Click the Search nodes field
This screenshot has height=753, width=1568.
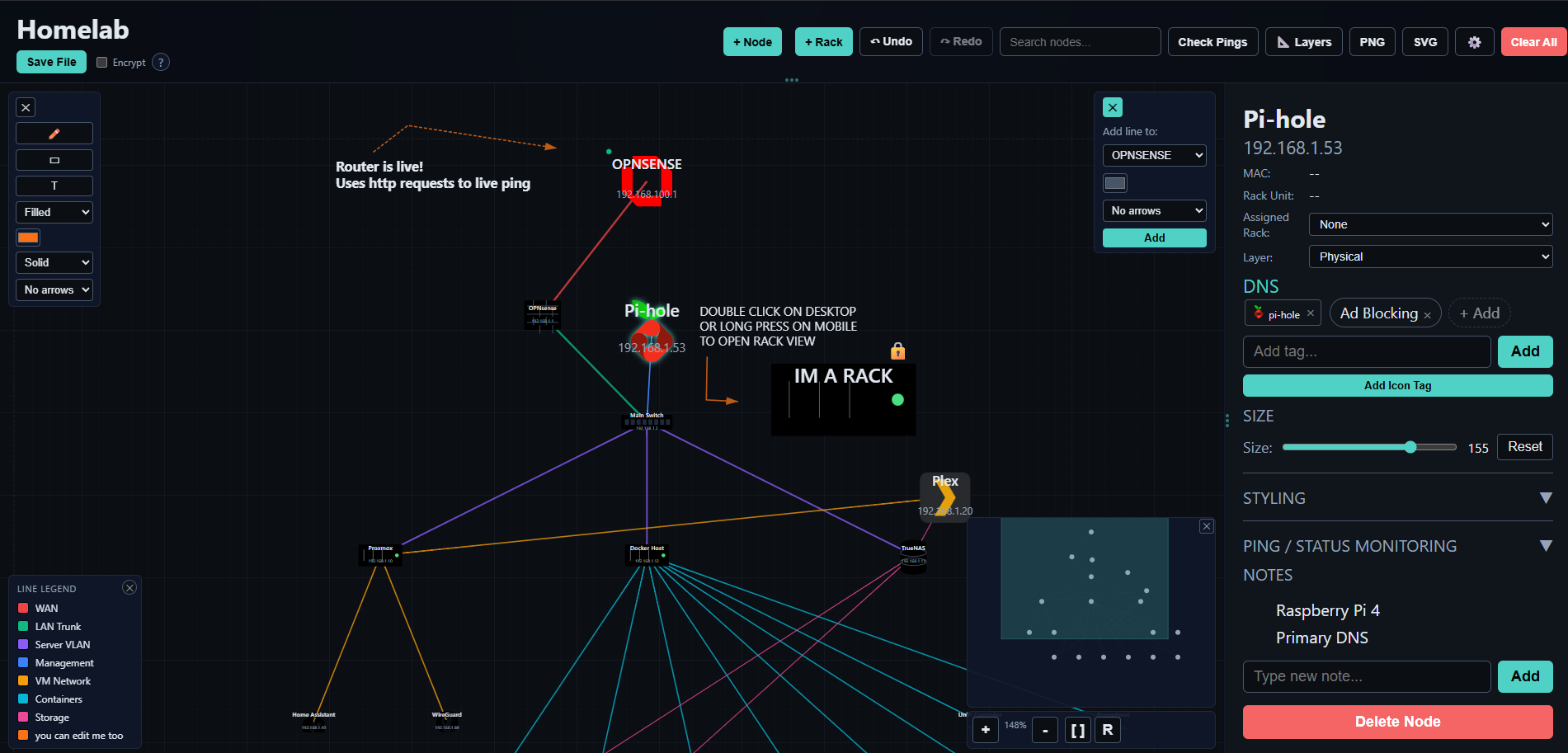[x=1081, y=42]
